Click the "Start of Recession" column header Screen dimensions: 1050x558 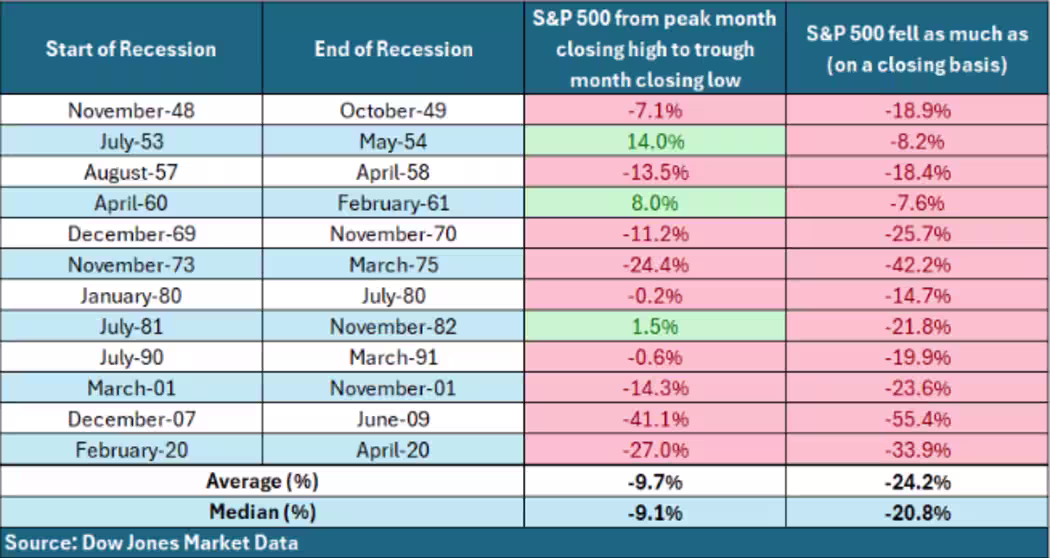click(x=130, y=49)
